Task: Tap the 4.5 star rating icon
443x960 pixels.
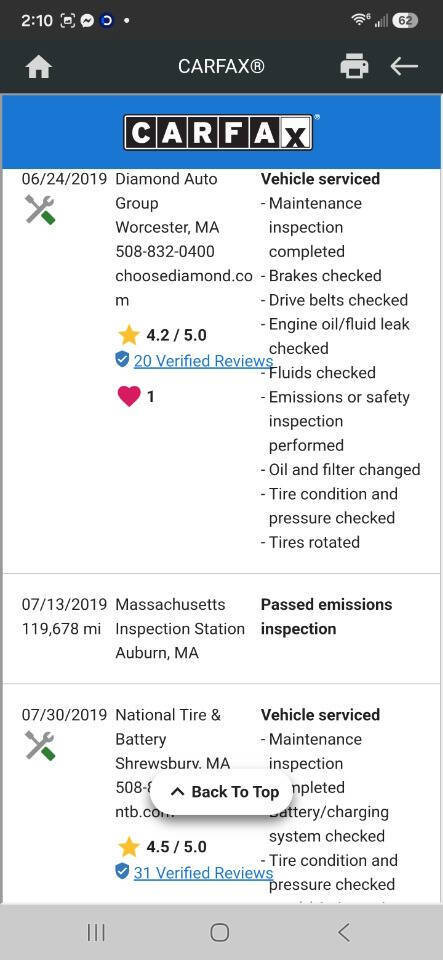Action: (x=128, y=847)
